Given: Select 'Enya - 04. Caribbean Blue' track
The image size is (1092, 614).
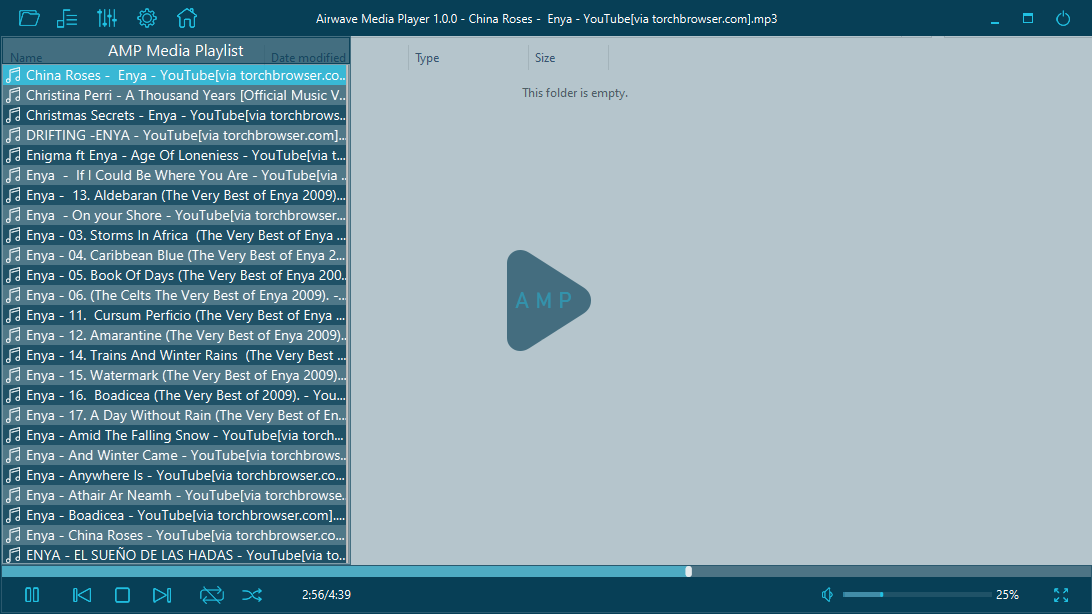Looking at the screenshot, I should coord(176,255).
